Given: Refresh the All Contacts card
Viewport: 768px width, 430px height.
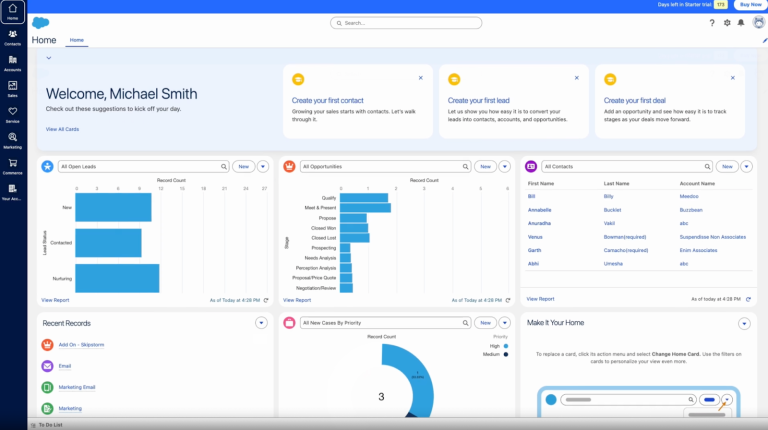Looking at the screenshot, I should pos(749,299).
